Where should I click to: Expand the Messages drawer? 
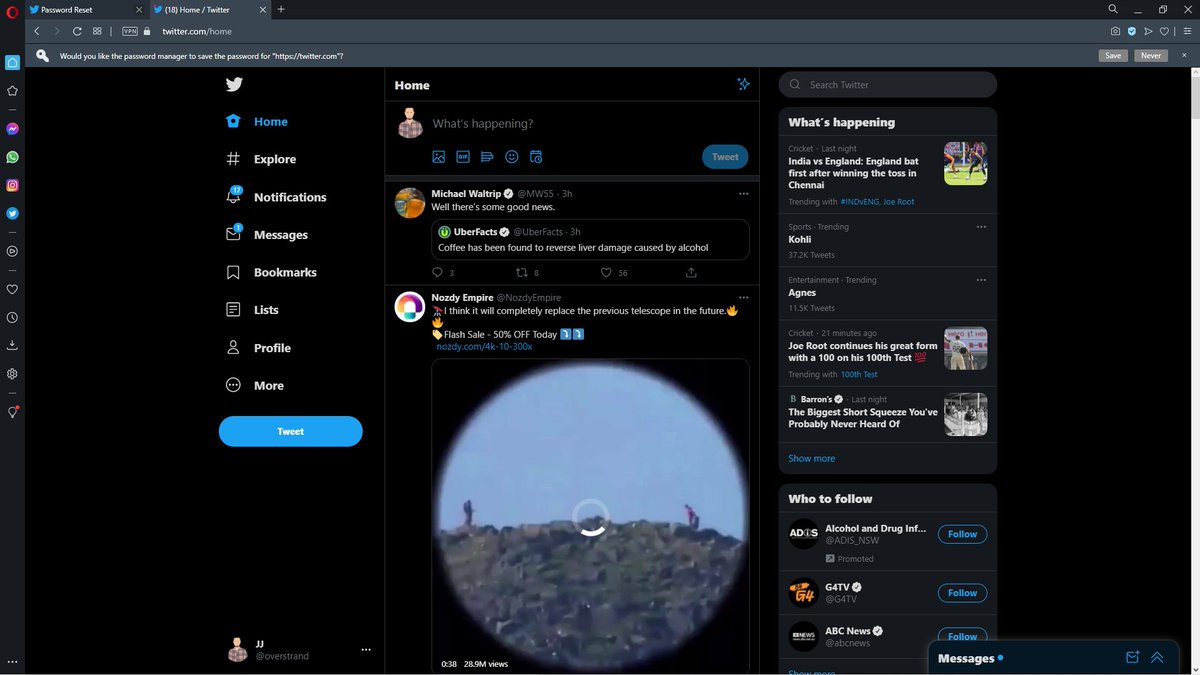point(1157,657)
